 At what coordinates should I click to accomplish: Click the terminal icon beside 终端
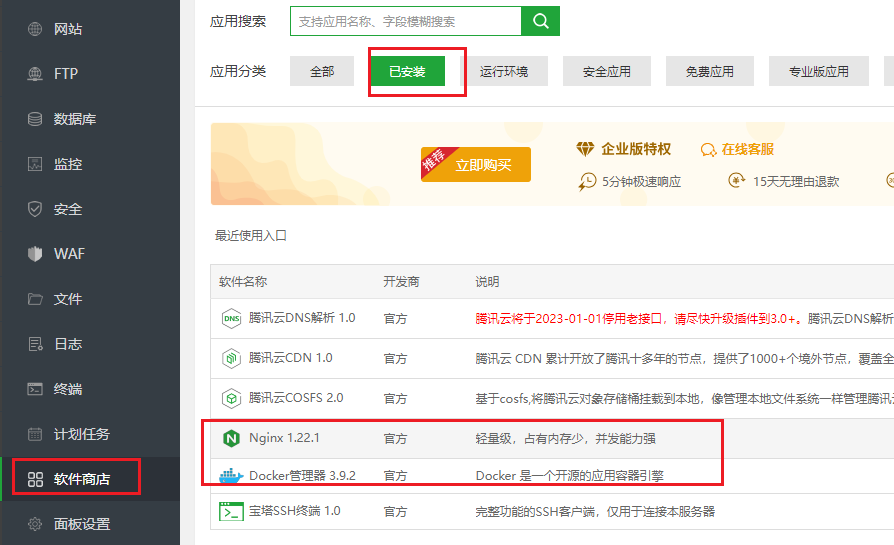[x=35, y=389]
